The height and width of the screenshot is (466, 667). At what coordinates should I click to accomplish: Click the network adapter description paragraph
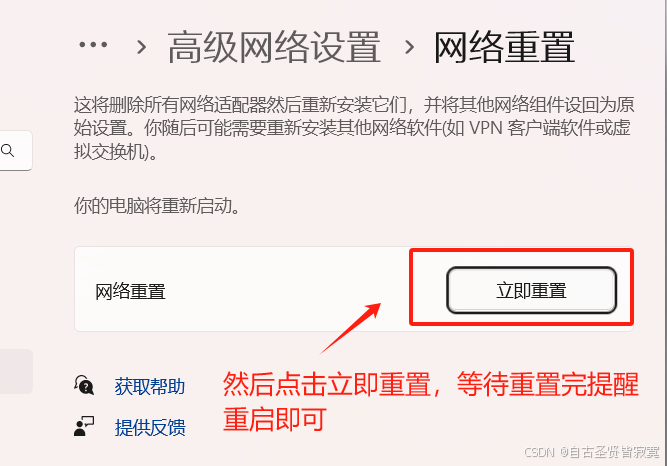click(354, 128)
